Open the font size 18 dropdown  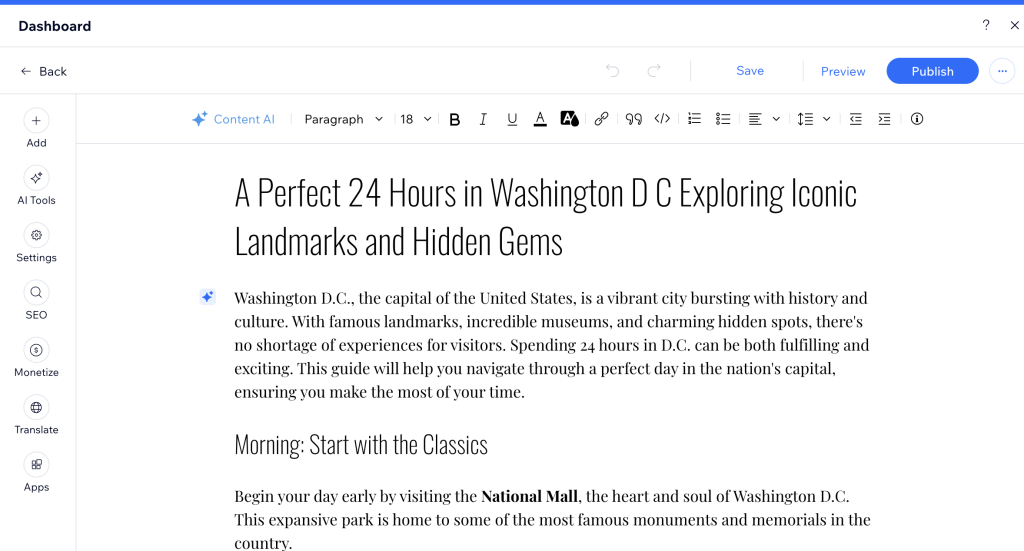pyautogui.click(x=416, y=119)
